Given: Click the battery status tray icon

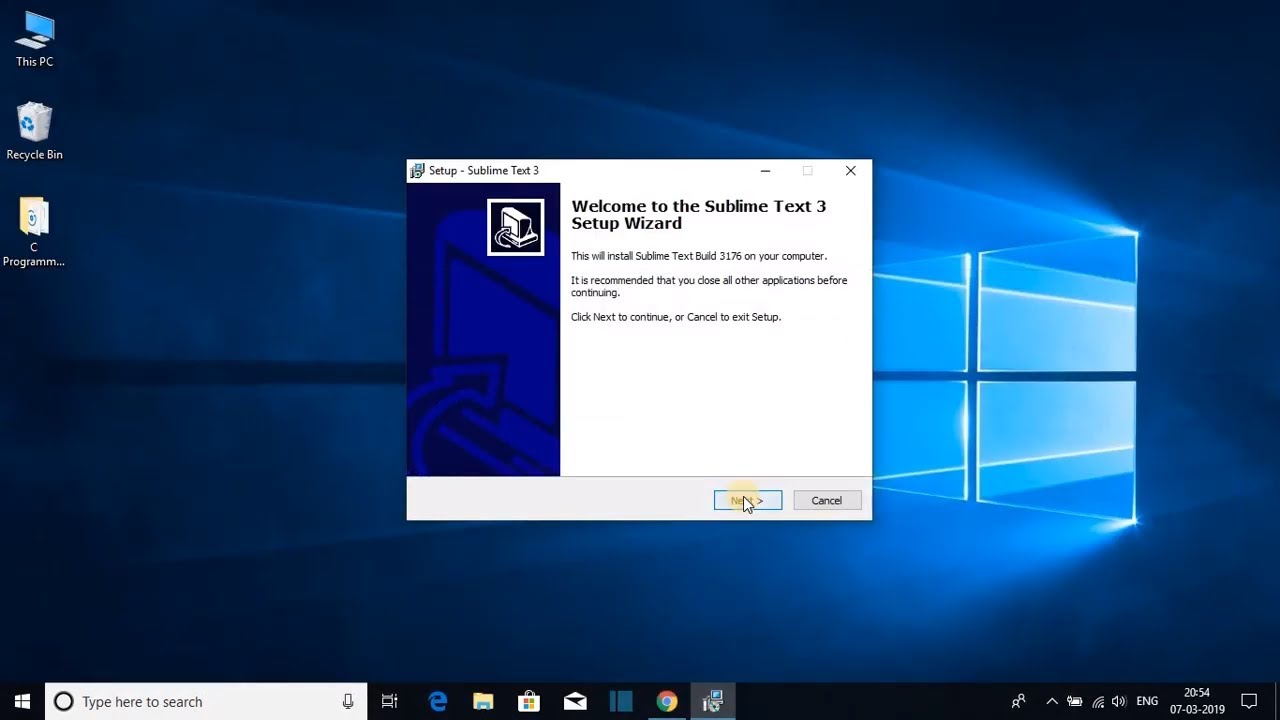Looking at the screenshot, I should 1075,702.
